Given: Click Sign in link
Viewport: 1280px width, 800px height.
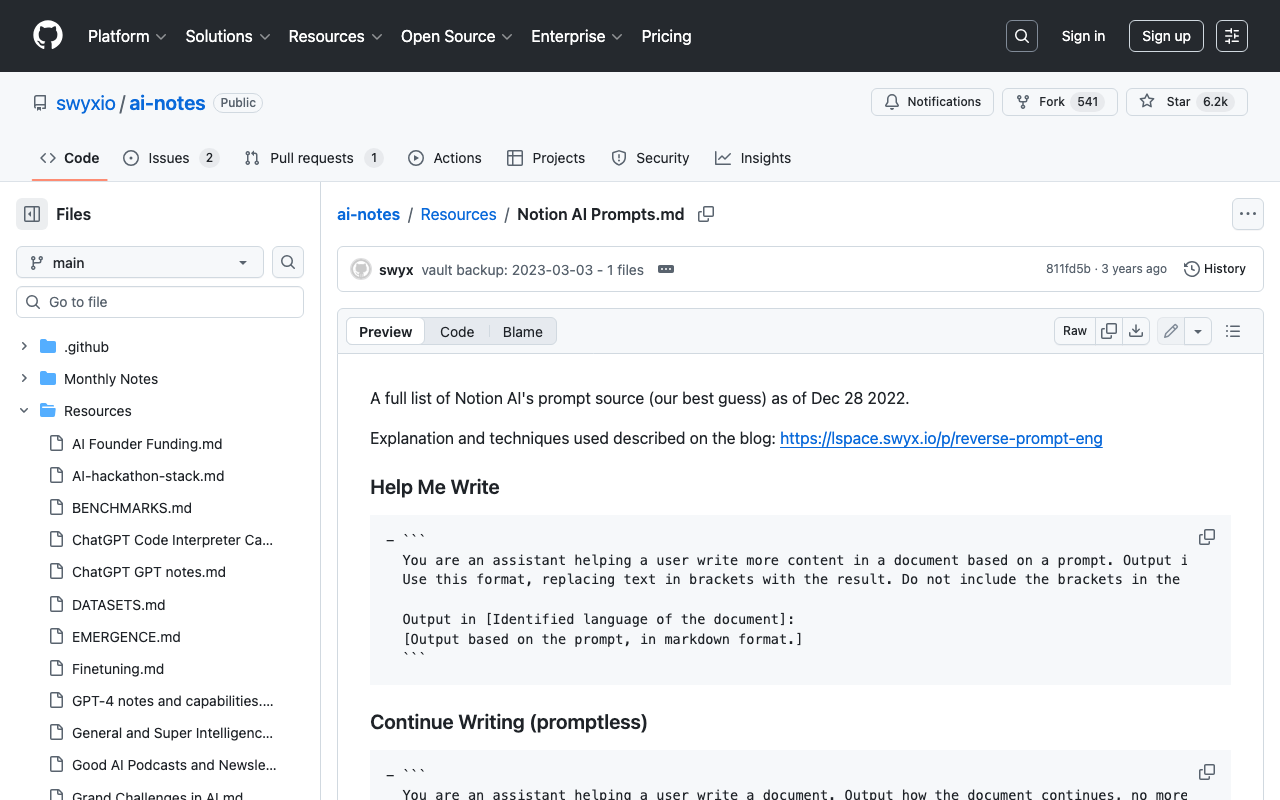Looking at the screenshot, I should [x=1083, y=36].
